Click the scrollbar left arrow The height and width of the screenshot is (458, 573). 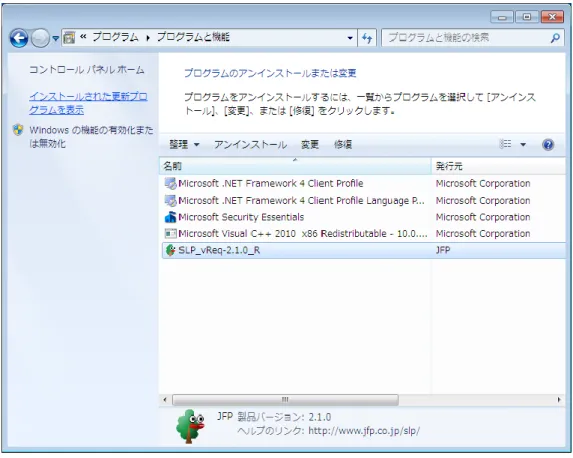165,400
